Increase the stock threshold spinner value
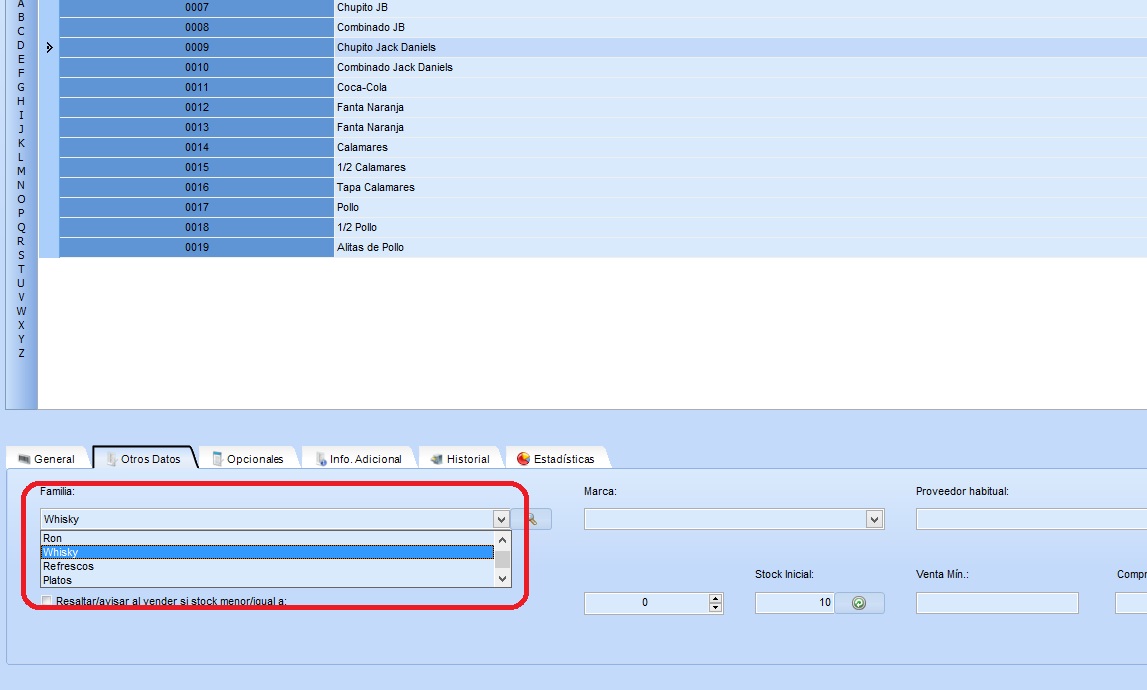Image resolution: width=1147 pixels, height=690 pixels. pos(715,599)
